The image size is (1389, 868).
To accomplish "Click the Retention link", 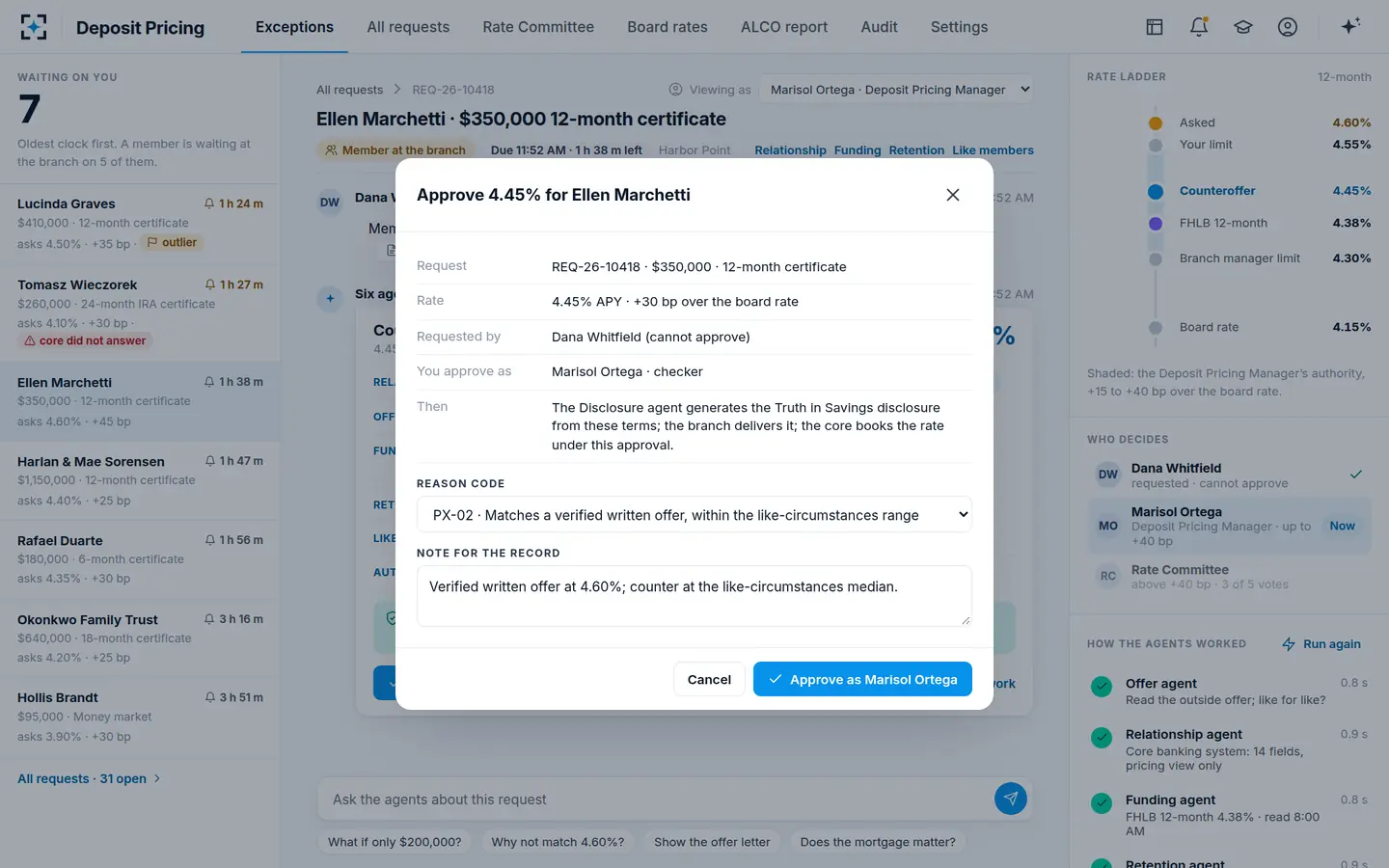I will 916,150.
